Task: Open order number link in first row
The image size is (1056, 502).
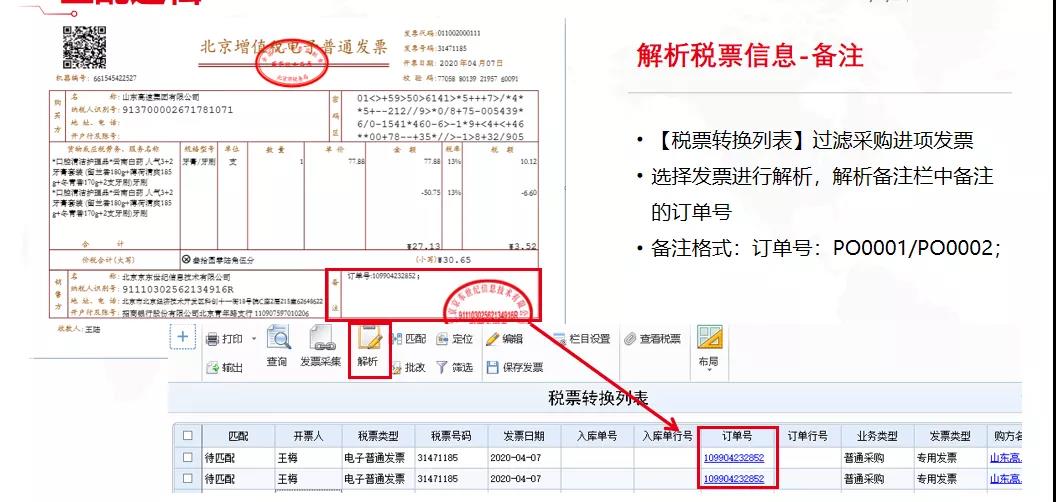Action: [734, 458]
